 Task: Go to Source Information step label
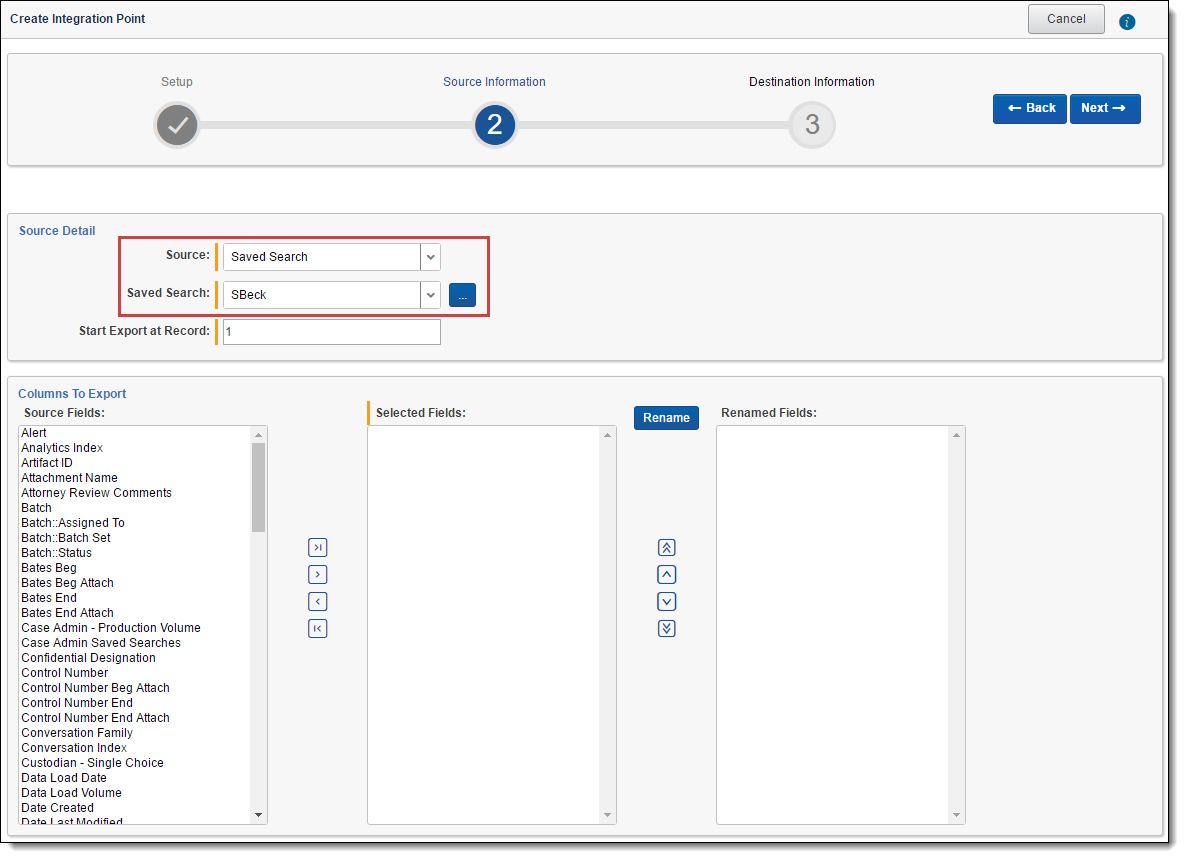coord(494,82)
